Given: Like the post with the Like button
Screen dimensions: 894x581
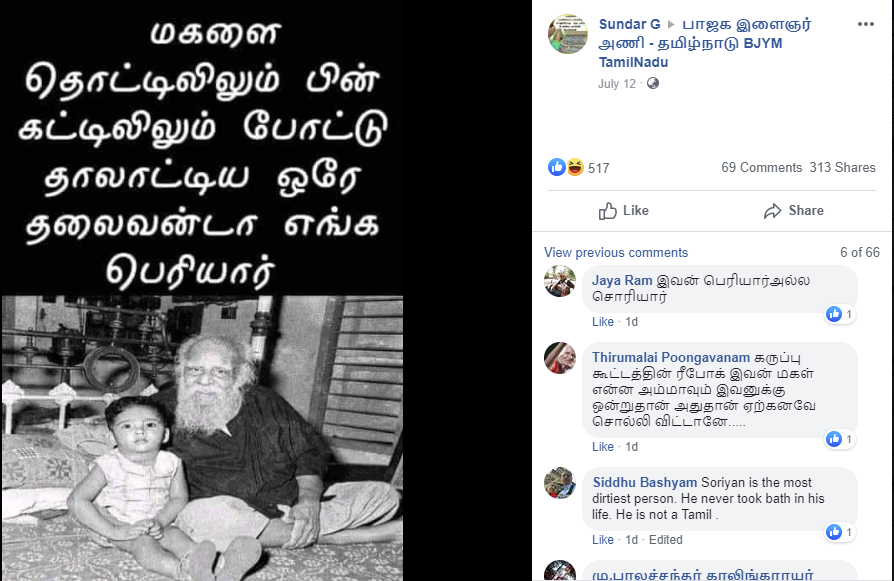Looking at the screenshot, I should pos(623,210).
